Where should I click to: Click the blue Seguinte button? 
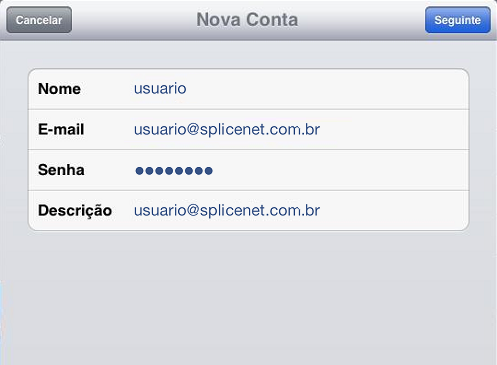point(458,20)
